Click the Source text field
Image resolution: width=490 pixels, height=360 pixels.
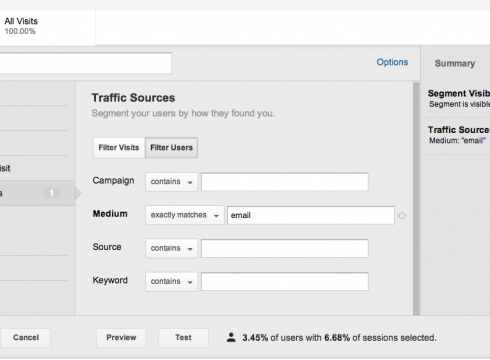tap(285, 248)
